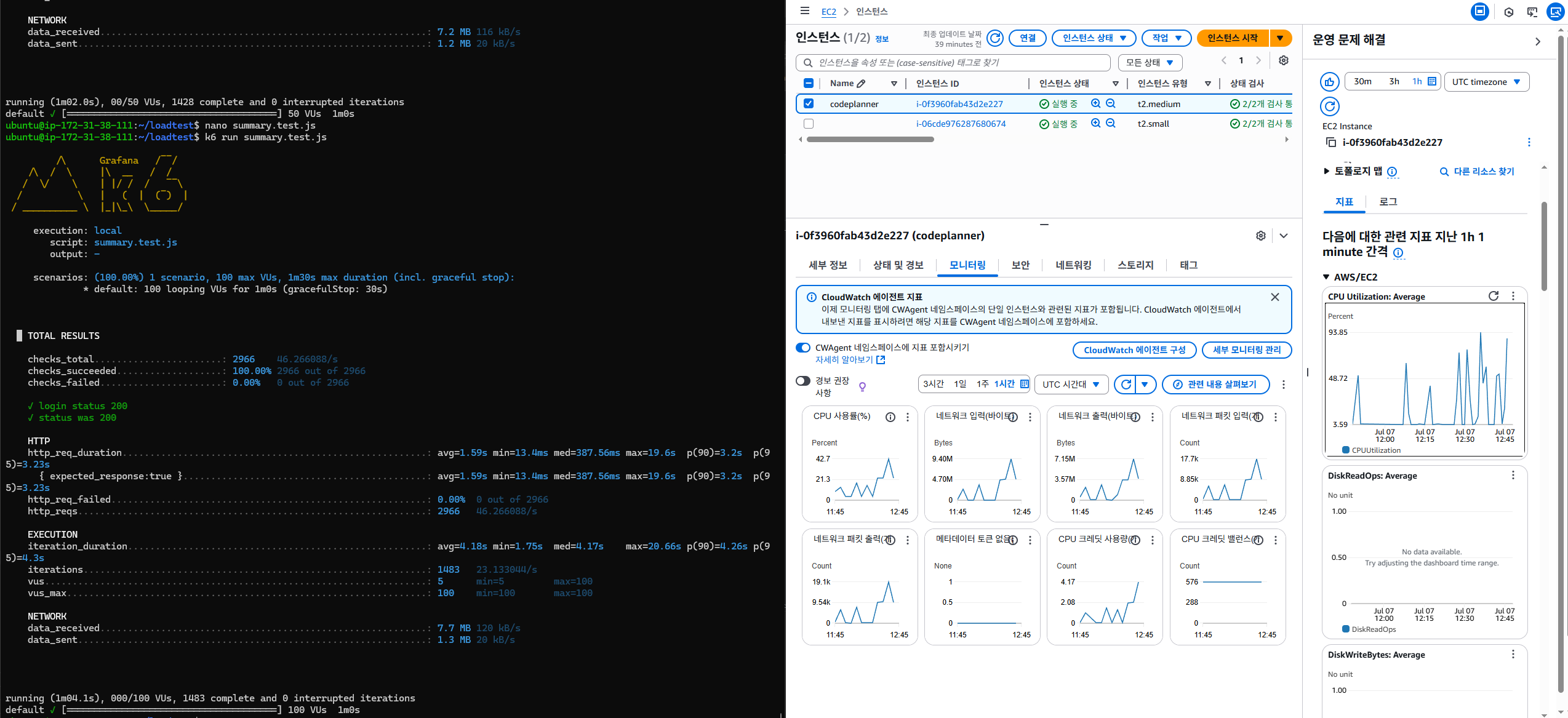Click info icon on CPU 사용률 widget
Image resolution: width=1568 pixels, height=718 pixels.
(x=890, y=417)
